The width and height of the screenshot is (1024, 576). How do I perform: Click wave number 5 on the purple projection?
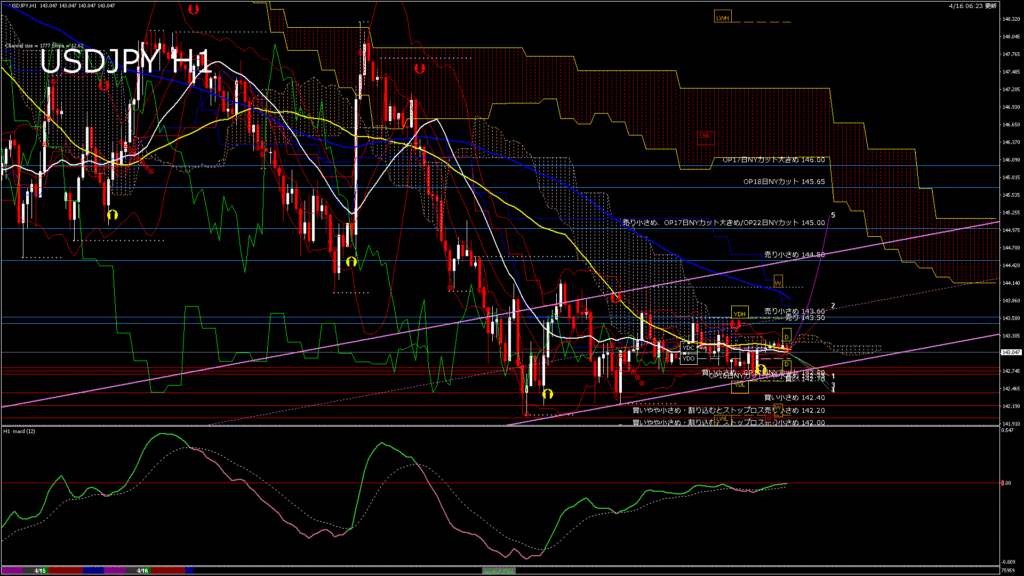[x=832, y=215]
